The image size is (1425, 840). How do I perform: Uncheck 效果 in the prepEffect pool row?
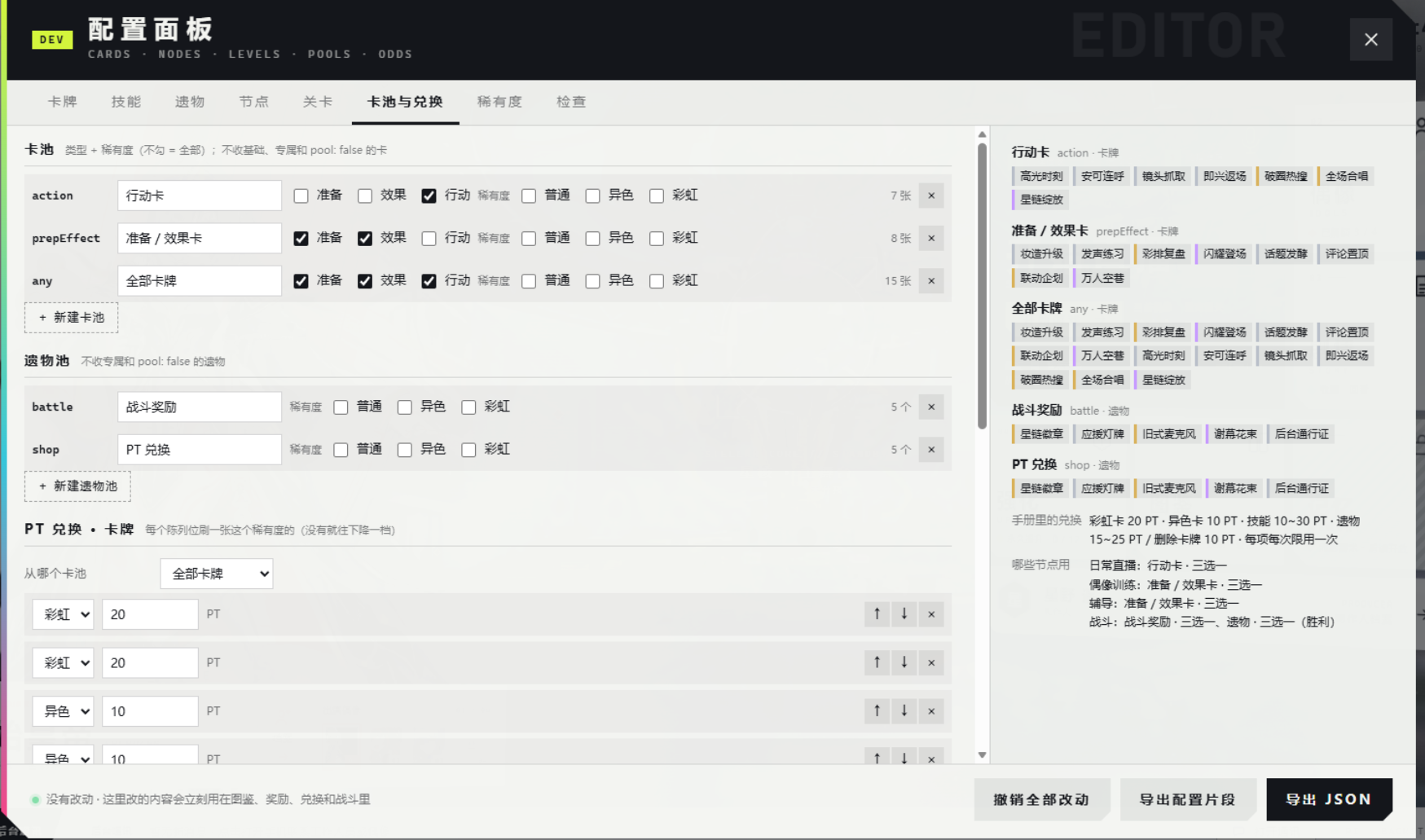click(365, 238)
